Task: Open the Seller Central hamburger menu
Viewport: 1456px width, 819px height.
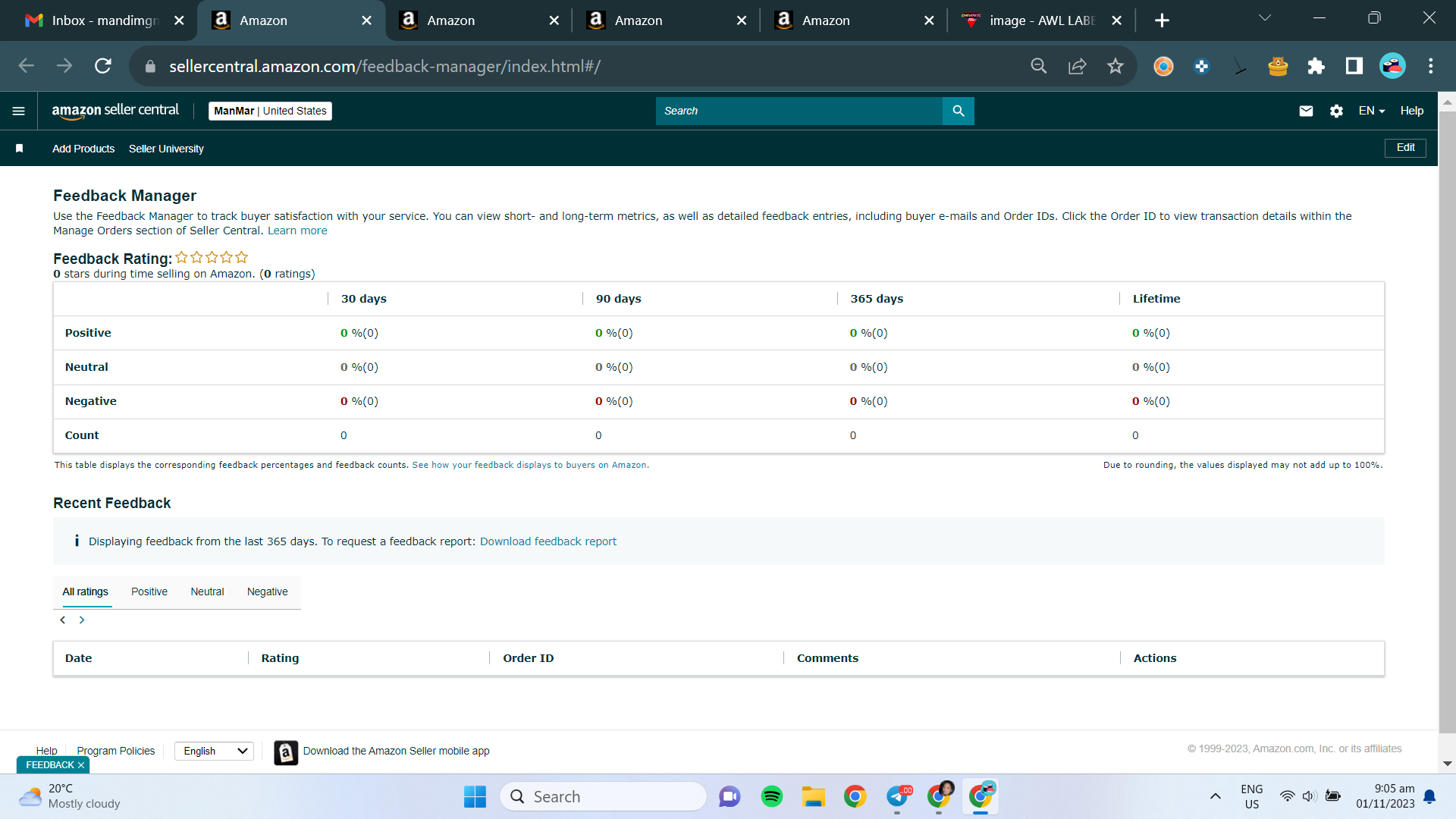Action: [19, 111]
